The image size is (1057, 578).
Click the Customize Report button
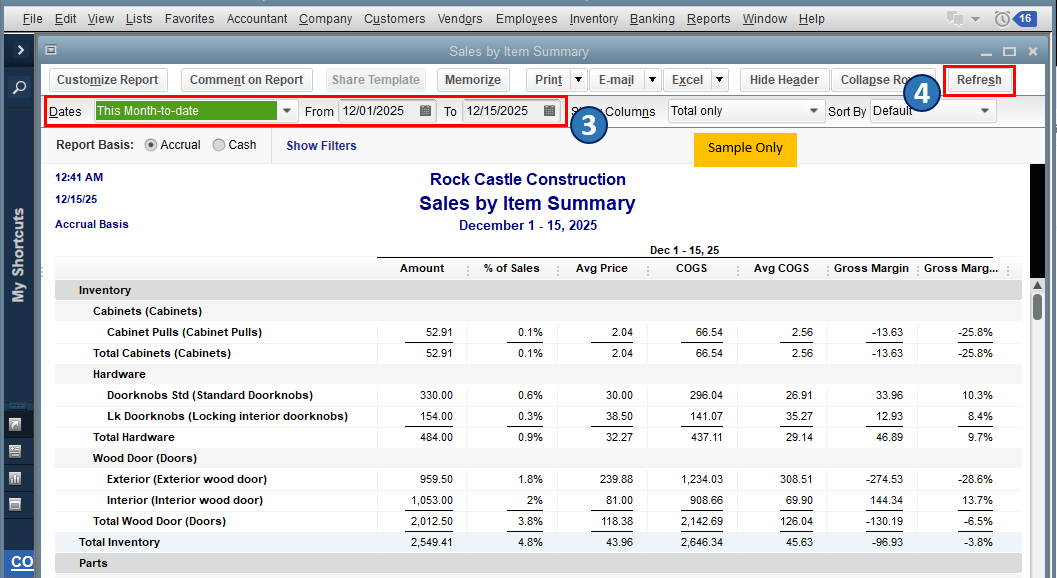pos(107,80)
